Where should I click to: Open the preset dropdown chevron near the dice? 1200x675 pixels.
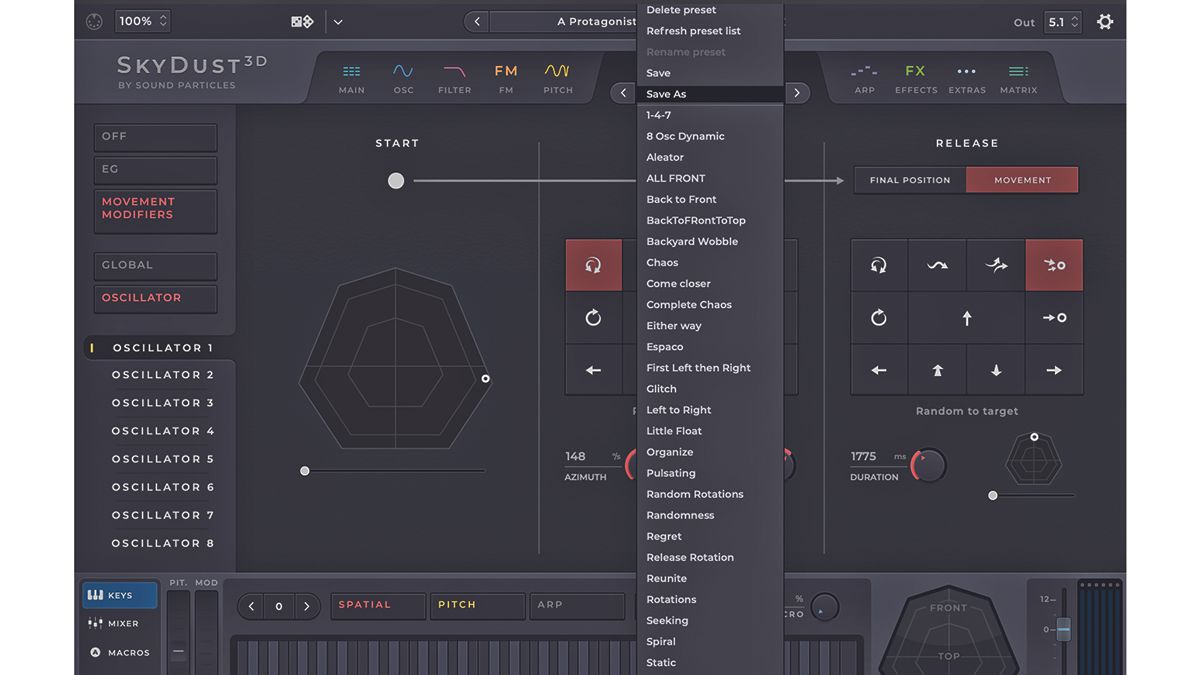click(336, 20)
